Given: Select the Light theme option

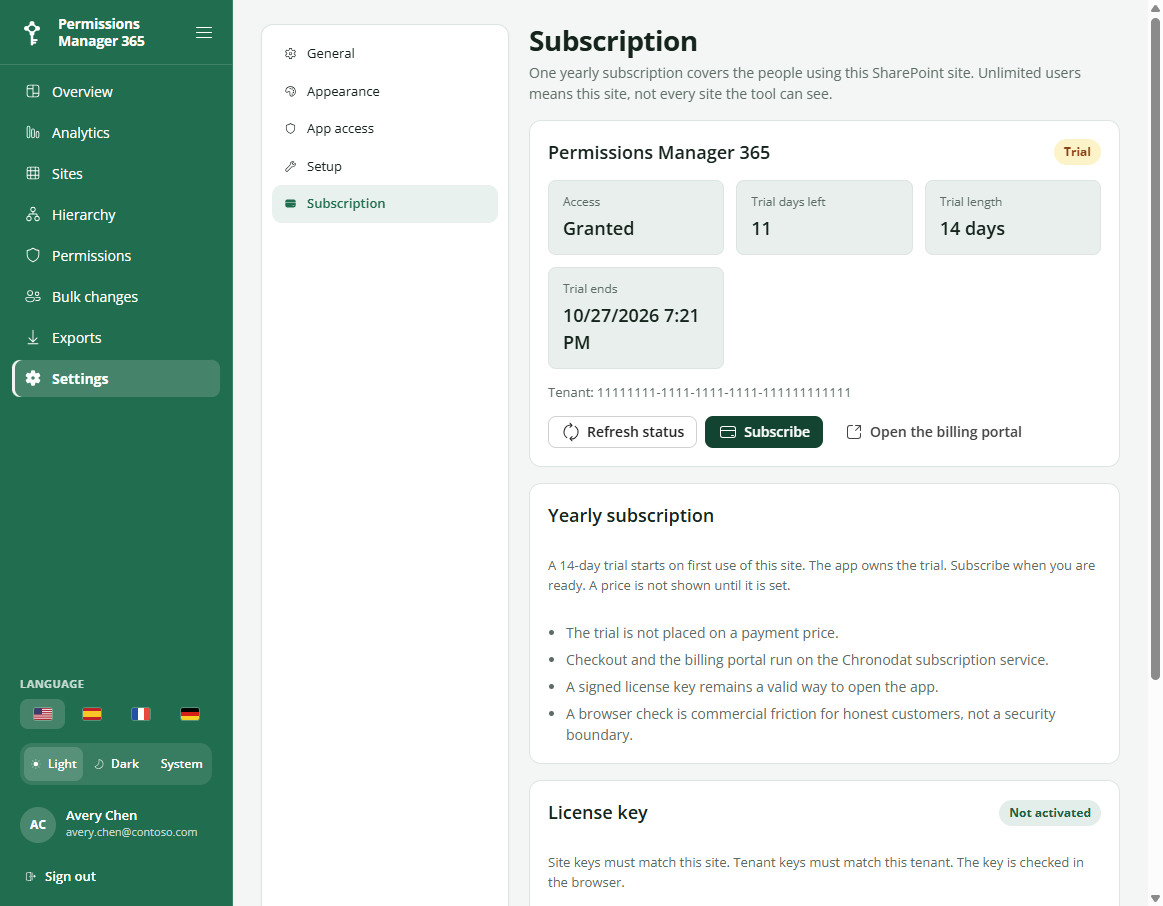Looking at the screenshot, I should [53, 764].
